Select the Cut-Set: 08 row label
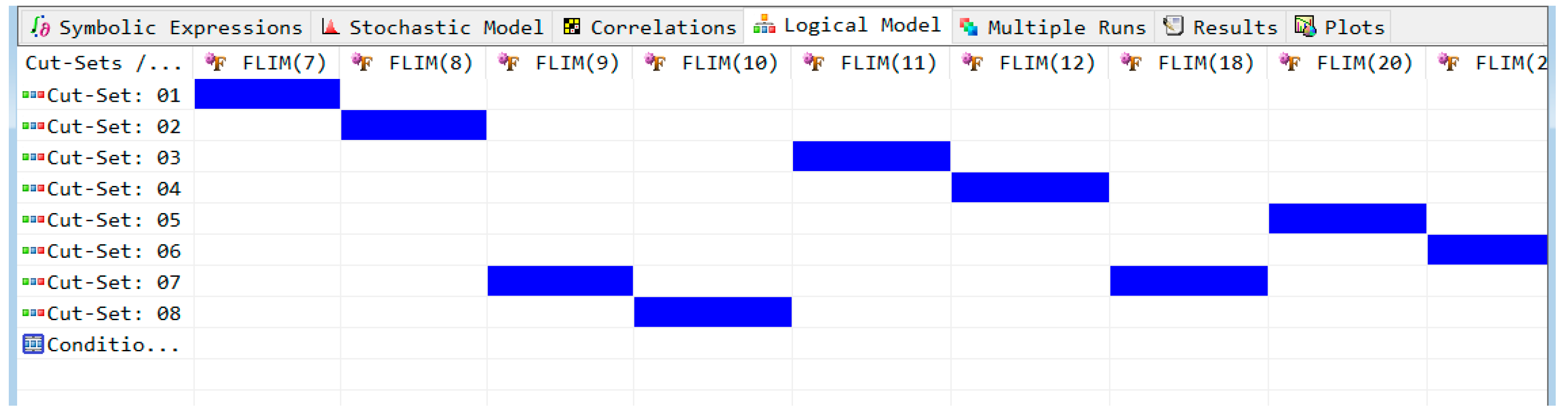 click(113, 314)
